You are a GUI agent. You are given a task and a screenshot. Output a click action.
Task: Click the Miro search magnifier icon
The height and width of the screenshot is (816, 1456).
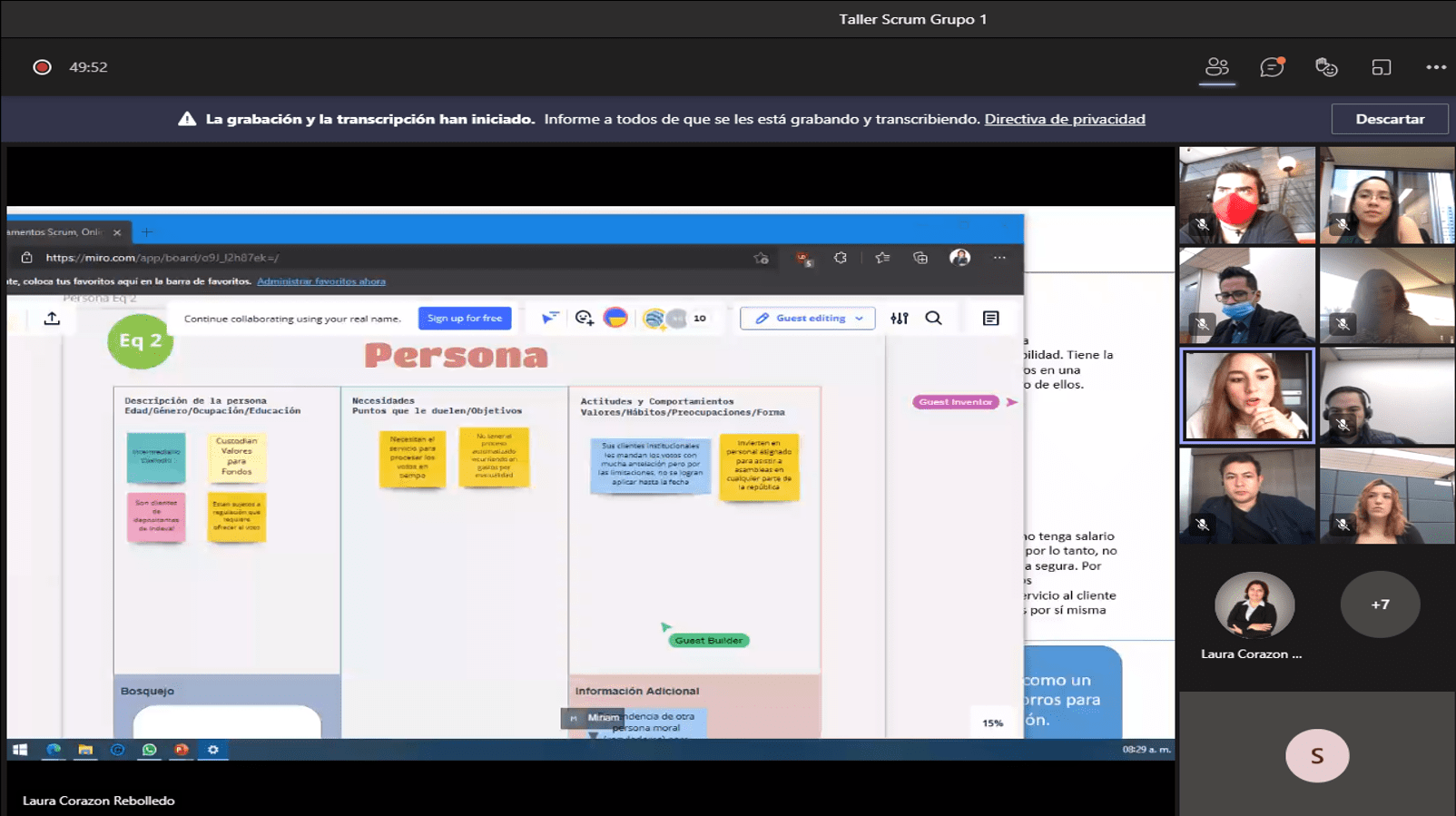tap(933, 319)
